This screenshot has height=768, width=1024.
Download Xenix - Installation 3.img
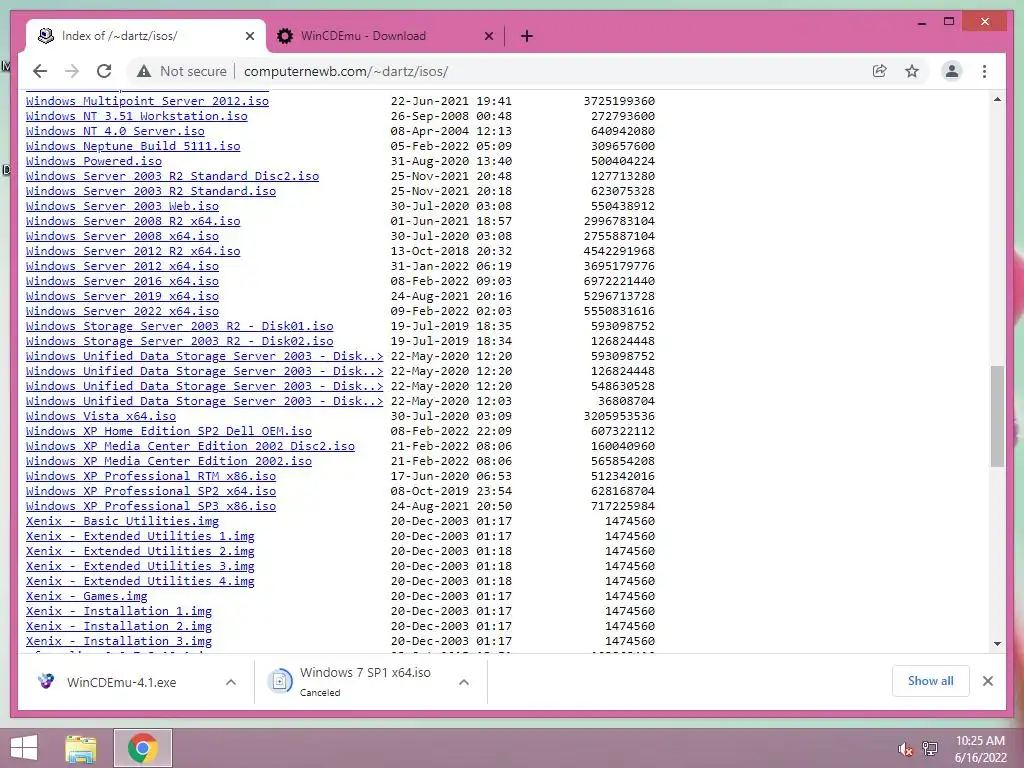(118, 642)
